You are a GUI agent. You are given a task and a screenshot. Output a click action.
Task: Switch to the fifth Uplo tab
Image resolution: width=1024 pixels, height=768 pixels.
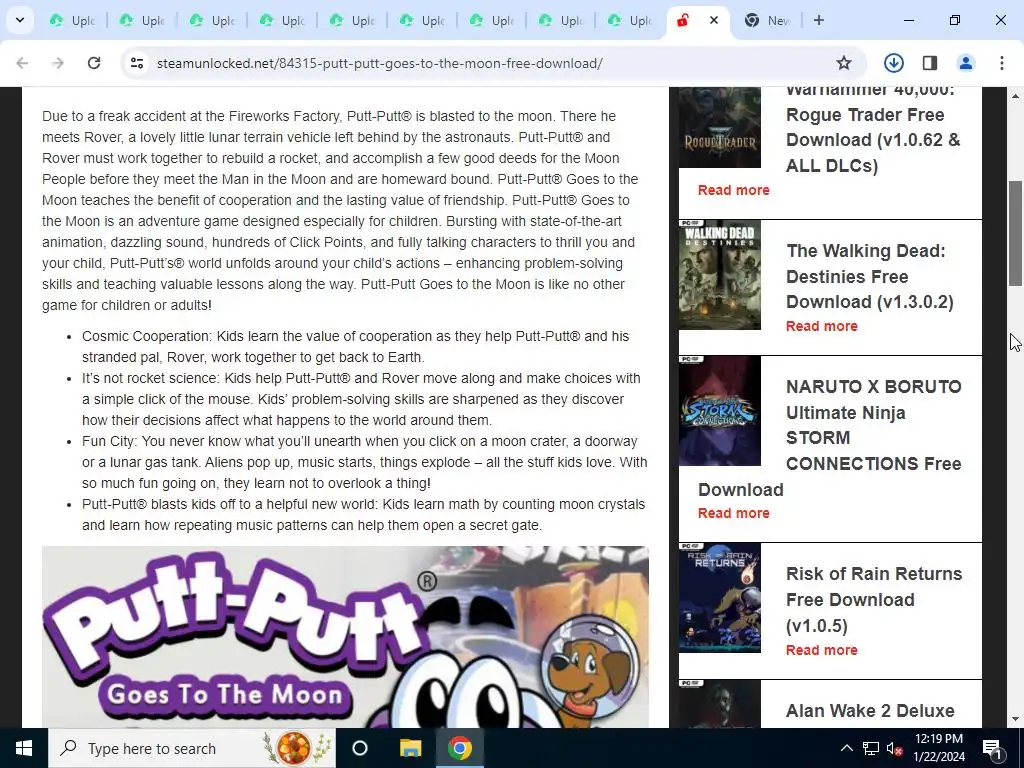point(353,20)
